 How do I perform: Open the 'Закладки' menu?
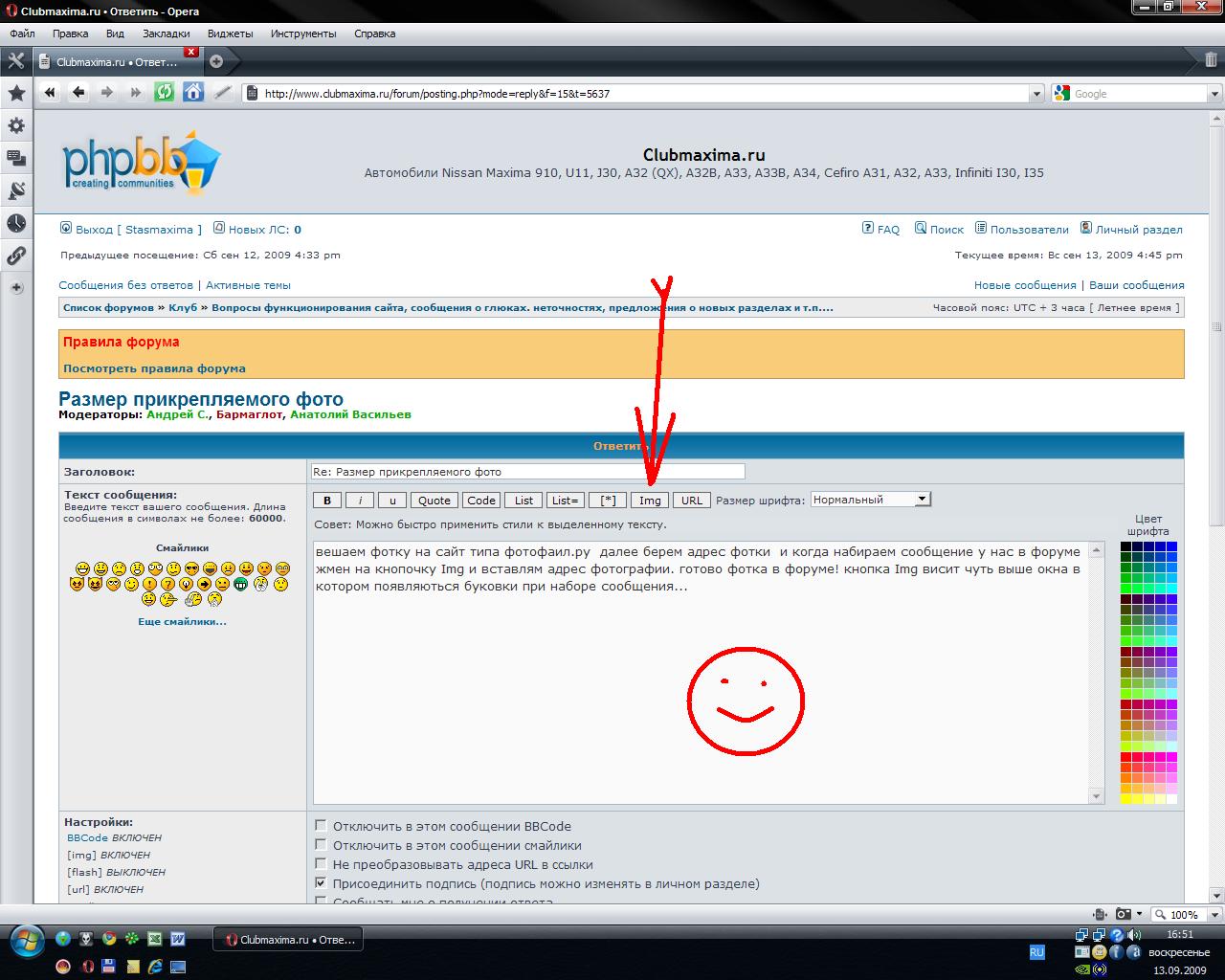pos(166,33)
